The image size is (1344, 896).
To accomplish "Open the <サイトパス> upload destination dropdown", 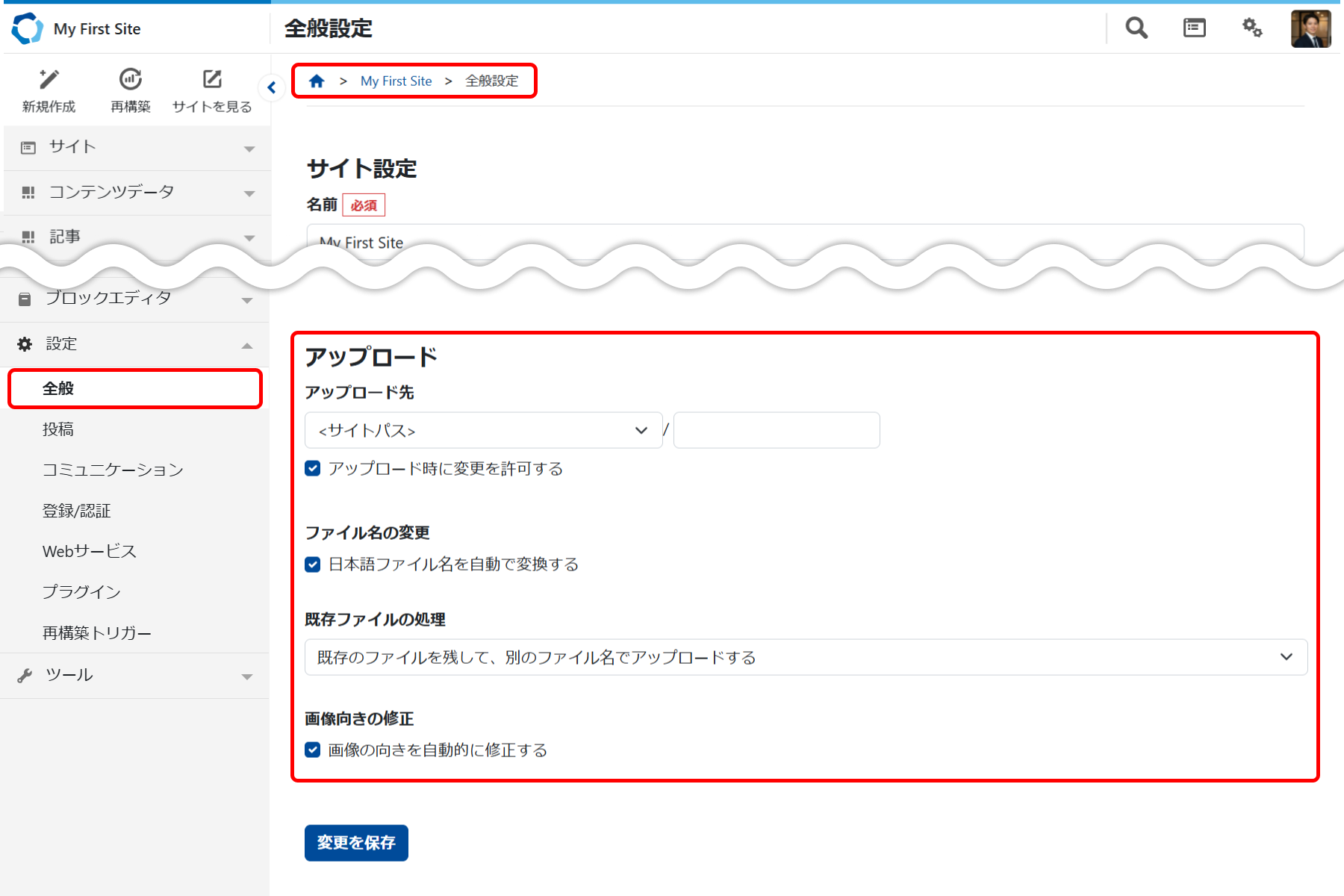I will click(x=483, y=431).
